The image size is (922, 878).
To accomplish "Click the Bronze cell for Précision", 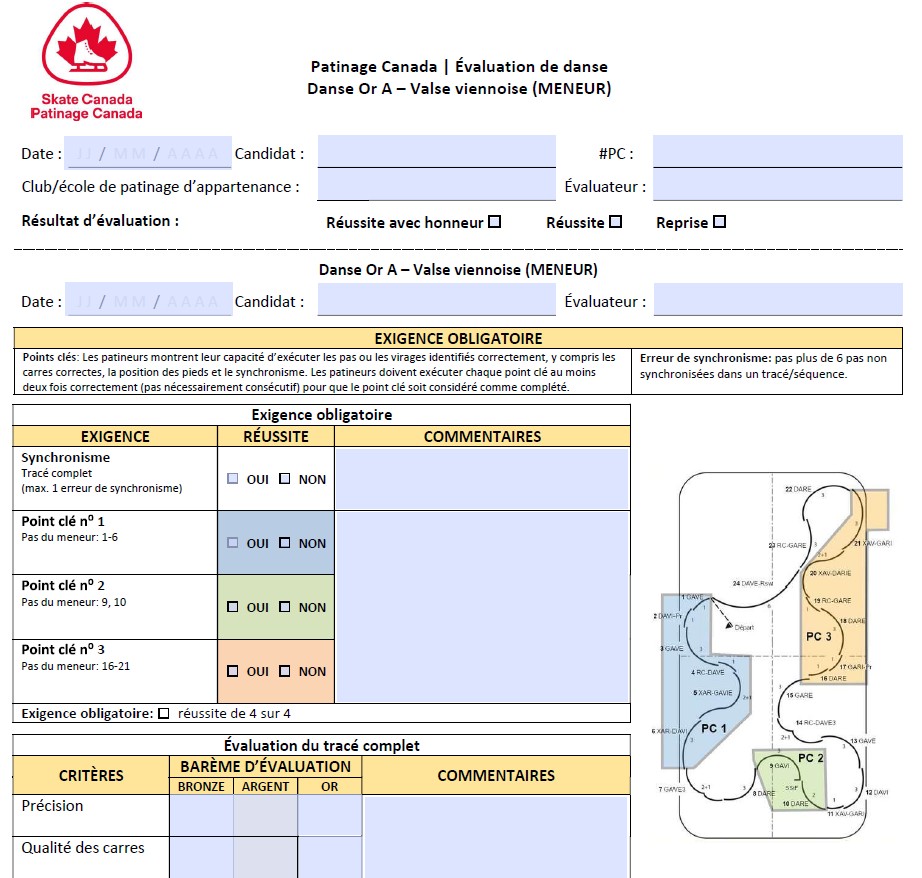I will click(201, 815).
